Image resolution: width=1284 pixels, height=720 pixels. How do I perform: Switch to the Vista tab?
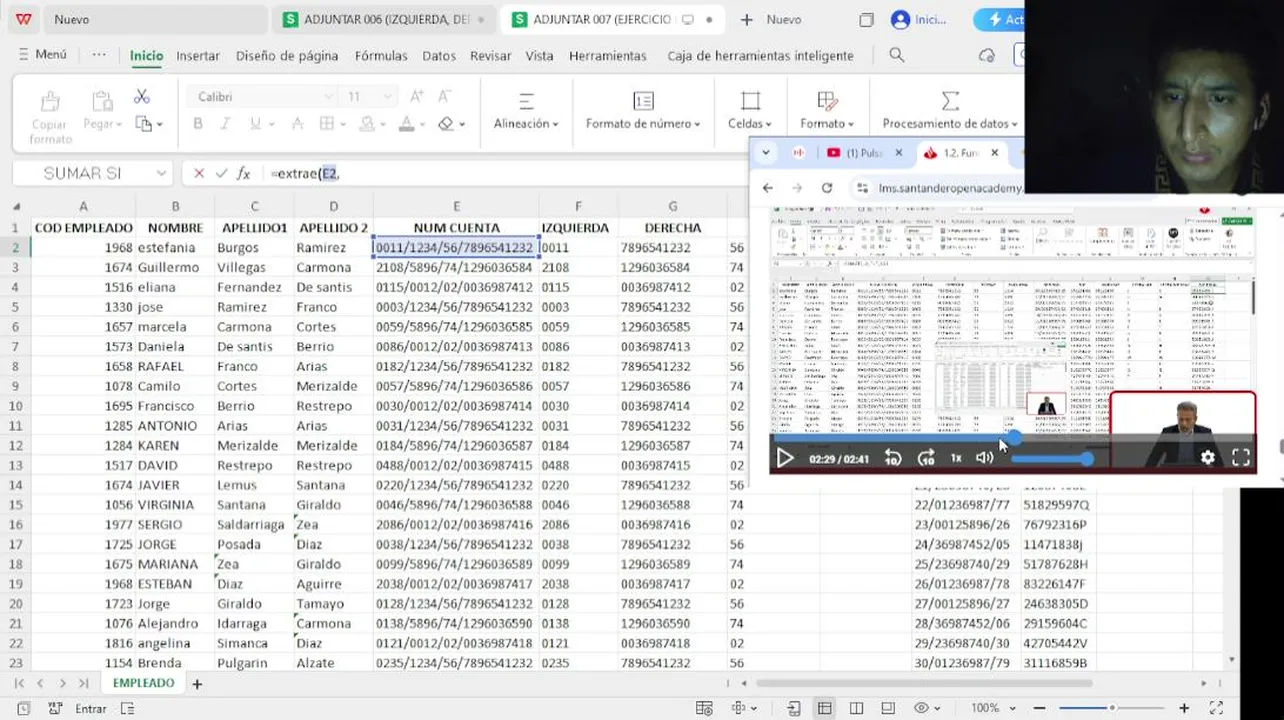[540, 56]
